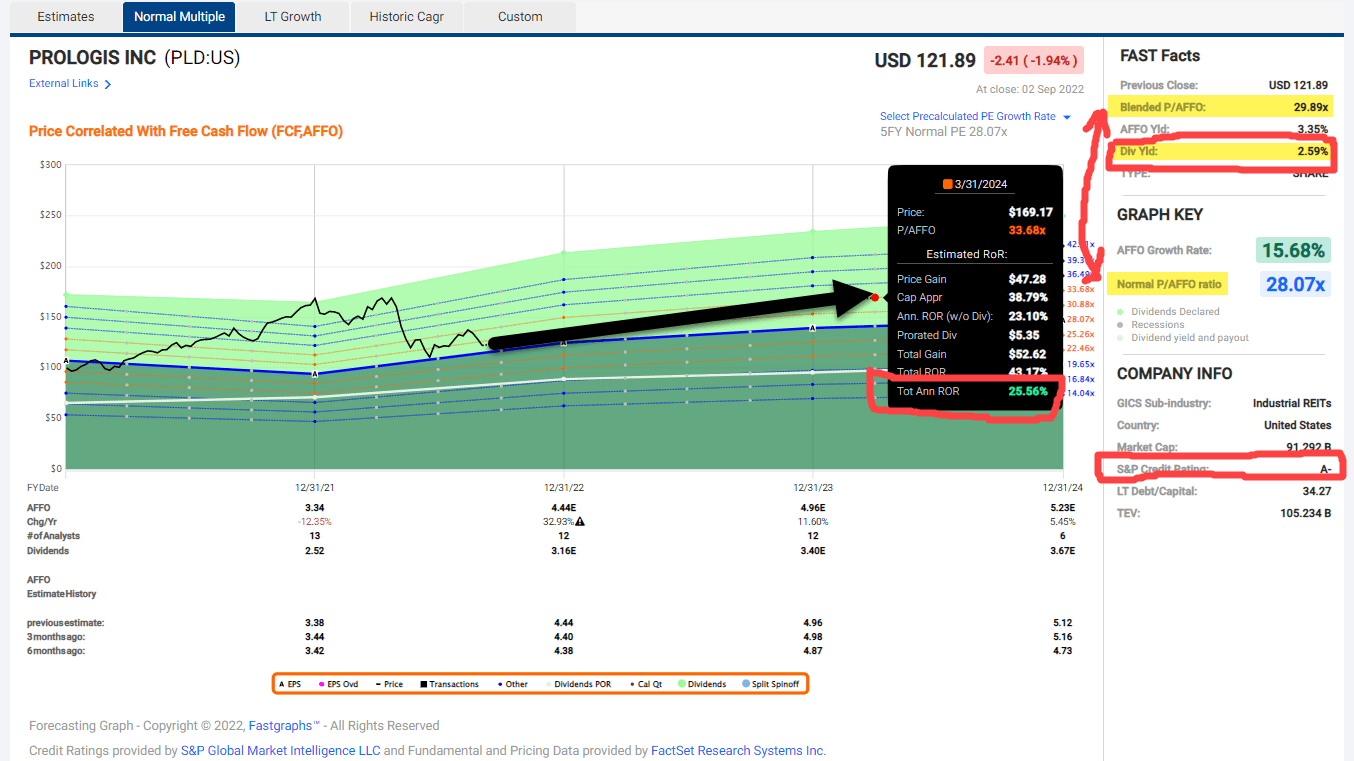Viewport: 1354px width, 761px height.
Task: Click the 3.34 AFFO value
Action: point(315,508)
